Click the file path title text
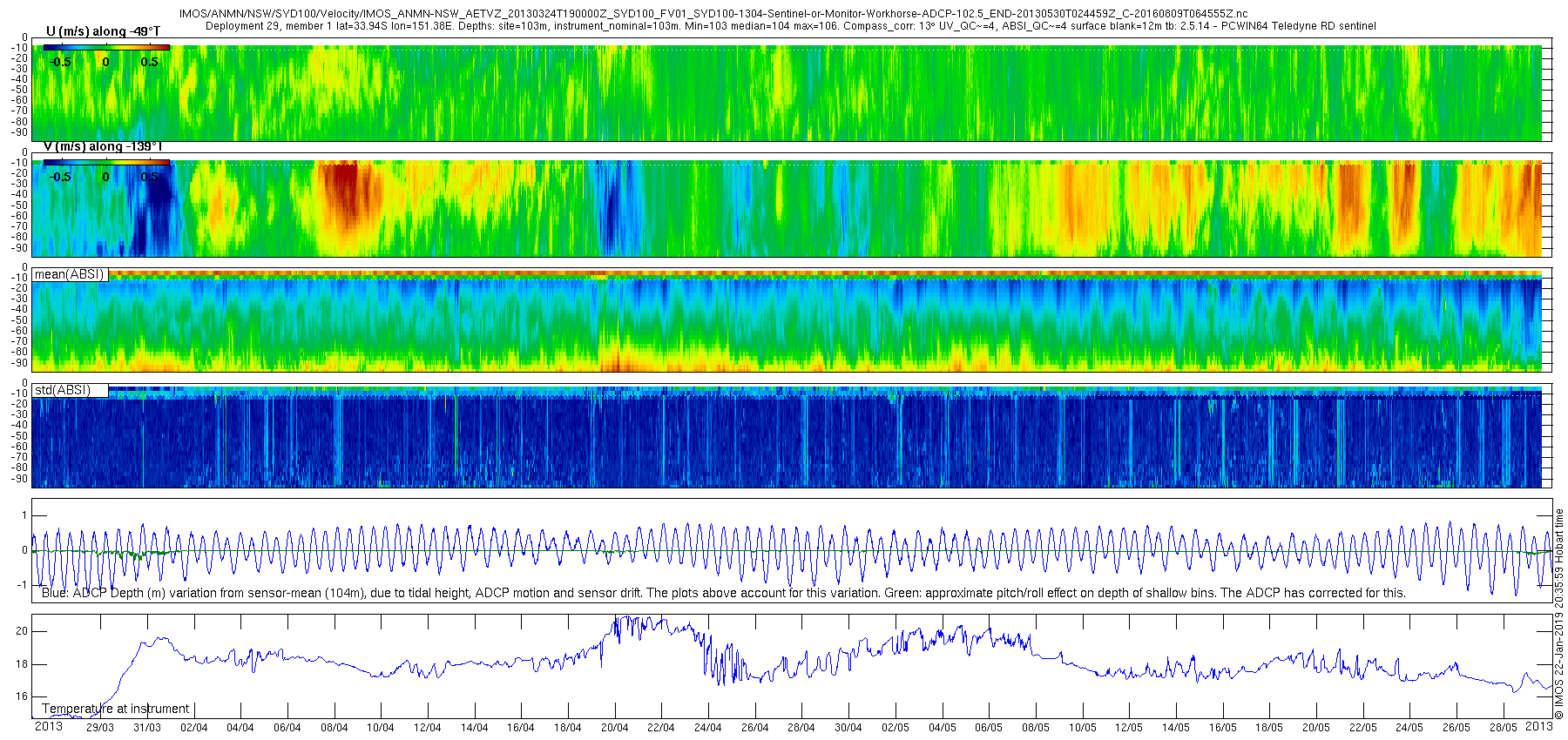The height and width of the screenshot is (740, 1568). coord(713,14)
